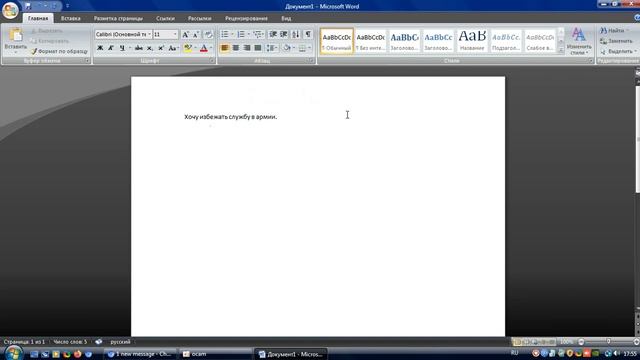Toggle bold (Ж) formatting
The height and width of the screenshot is (360, 640).
point(100,48)
